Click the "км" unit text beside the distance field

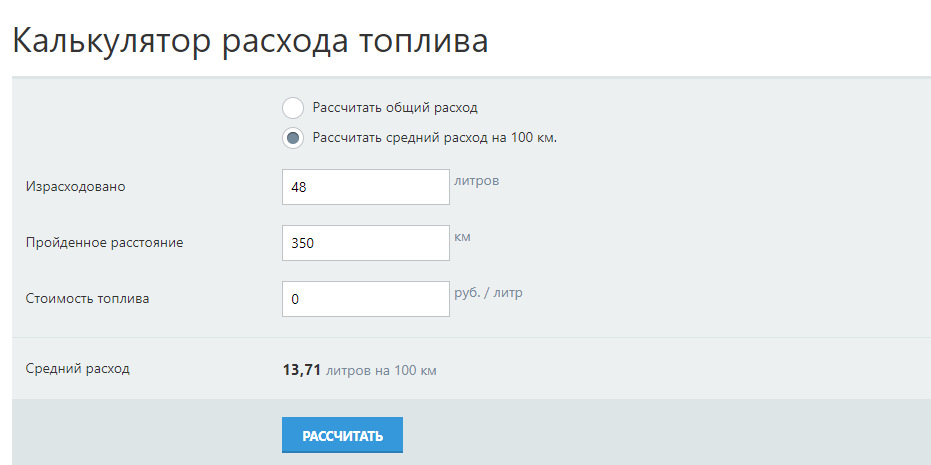click(462, 237)
